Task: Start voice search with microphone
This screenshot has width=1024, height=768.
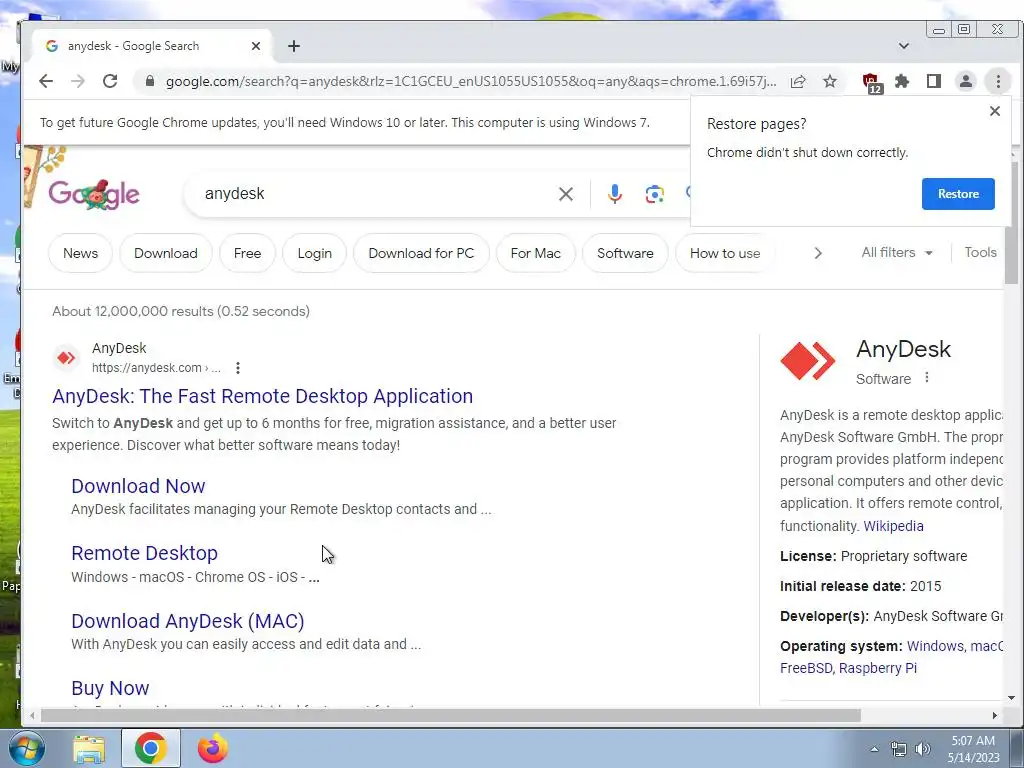Action: click(615, 194)
